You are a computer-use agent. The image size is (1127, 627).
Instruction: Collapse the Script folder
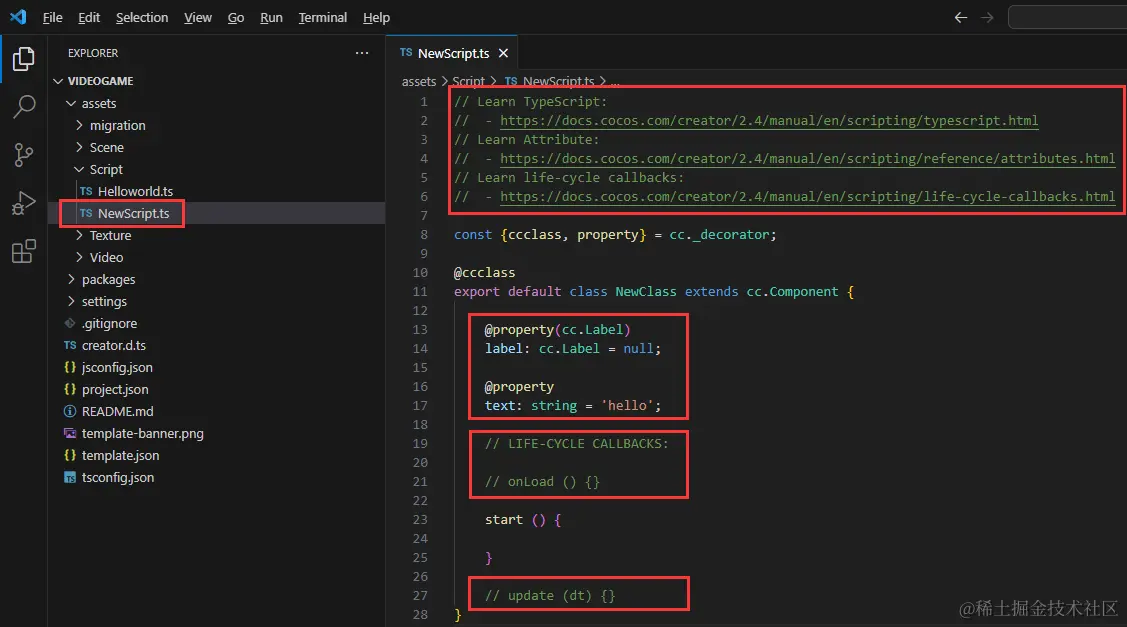pos(217,170)
